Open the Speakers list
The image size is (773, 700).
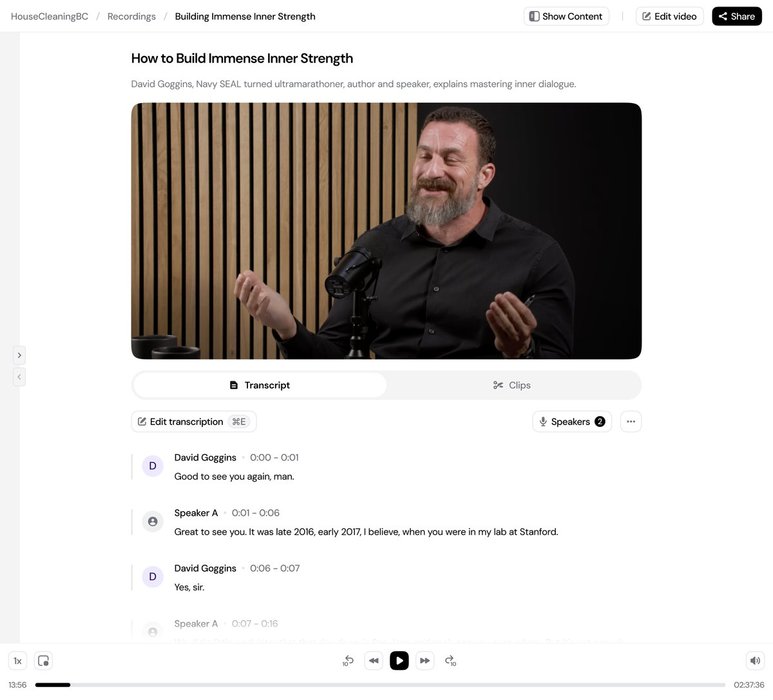coord(572,421)
